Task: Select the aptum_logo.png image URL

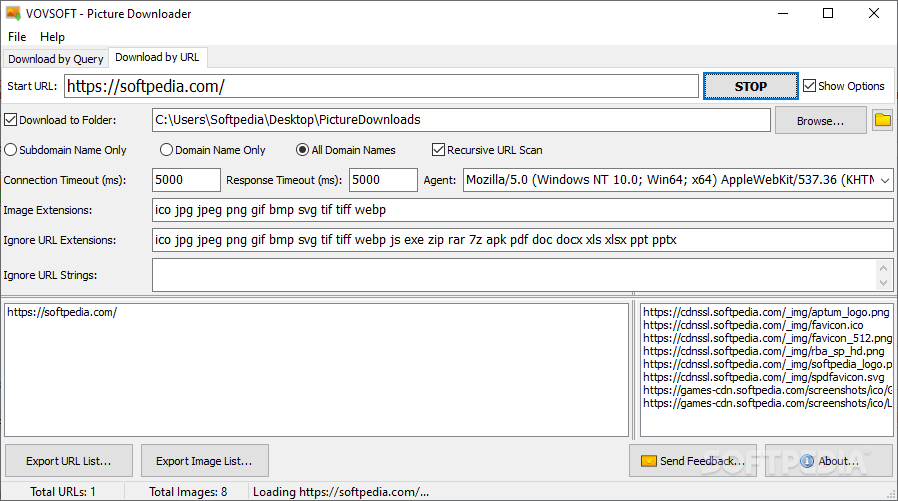Action: click(766, 312)
